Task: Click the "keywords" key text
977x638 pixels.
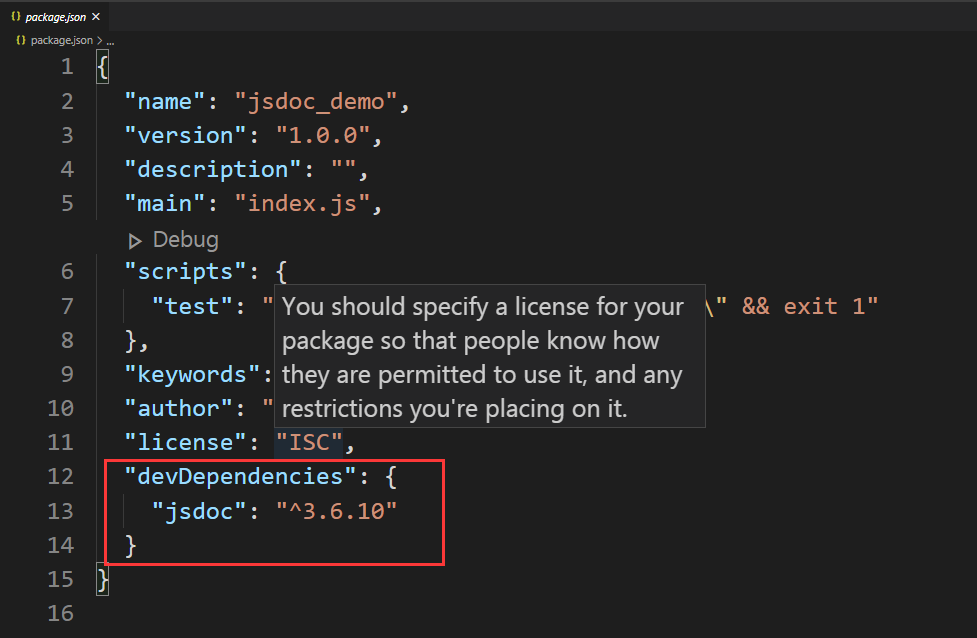Action: tap(192, 374)
